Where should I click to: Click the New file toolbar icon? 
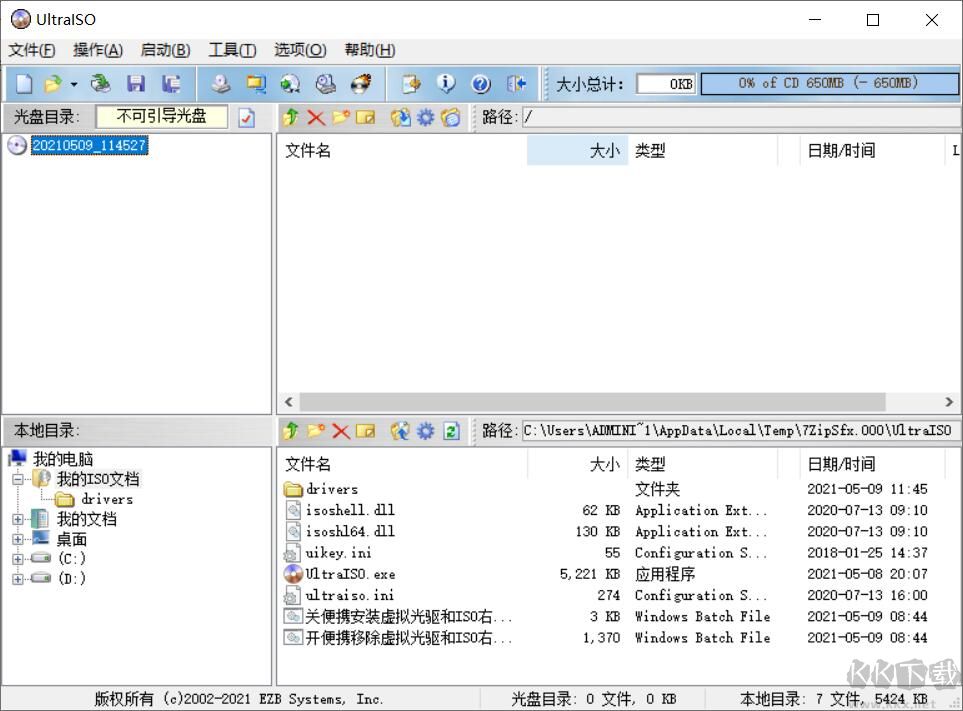[24, 84]
